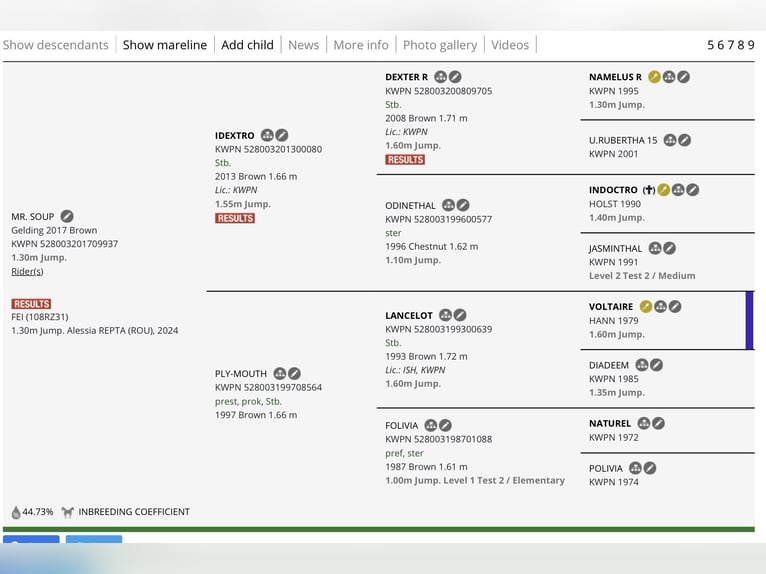Open the Photo gallery tab
The height and width of the screenshot is (574, 766).
coord(439,45)
